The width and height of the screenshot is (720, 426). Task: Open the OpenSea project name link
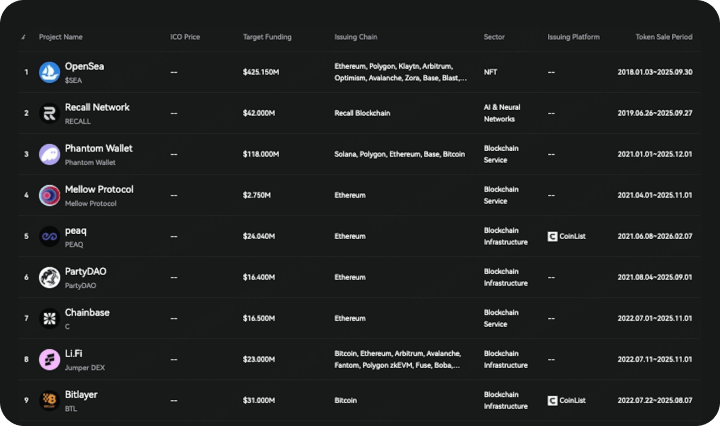tap(84, 66)
